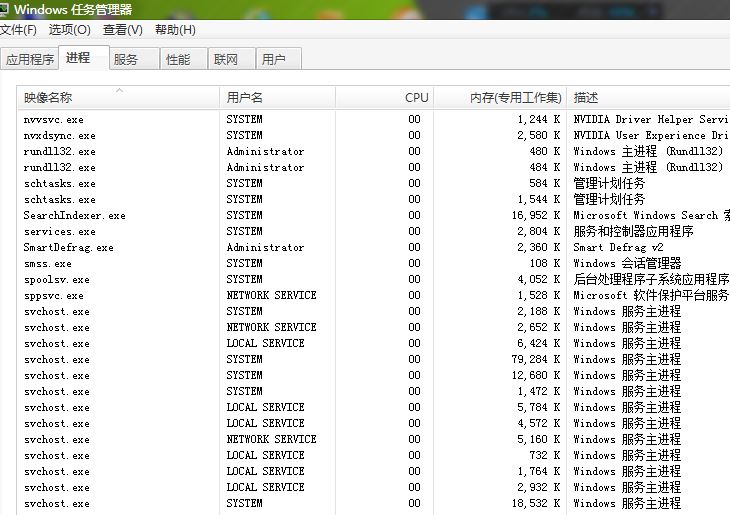Image resolution: width=730 pixels, height=515 pixels.
Task: Select the nvvsvc.exe process row
Action: [54, 119]
